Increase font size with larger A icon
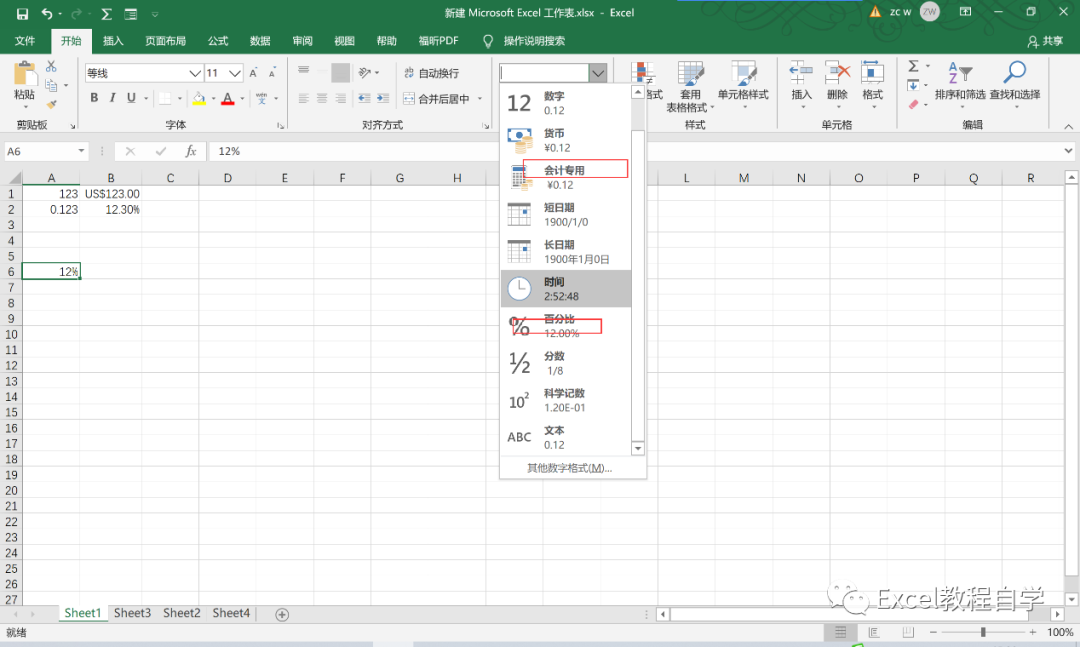Image resolution: width=1080 pixels, height=647 pixels. (x=253, y=73)
